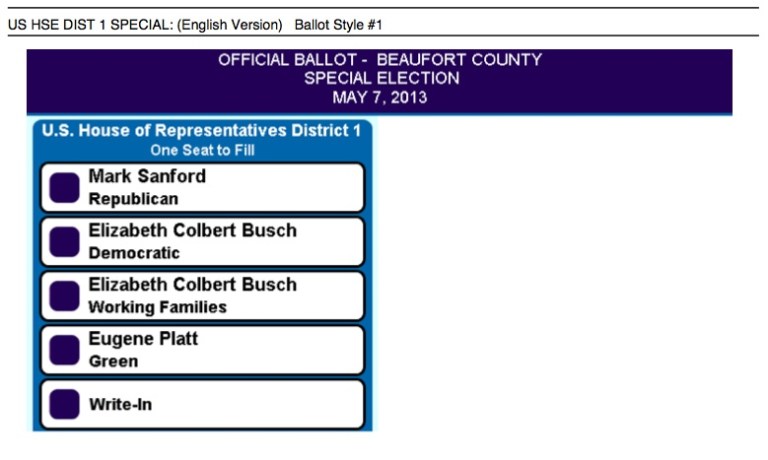The width and height of the screenshot is (768, 460).
Task: Click the Special Election banner text
Action: pos(381,78)
